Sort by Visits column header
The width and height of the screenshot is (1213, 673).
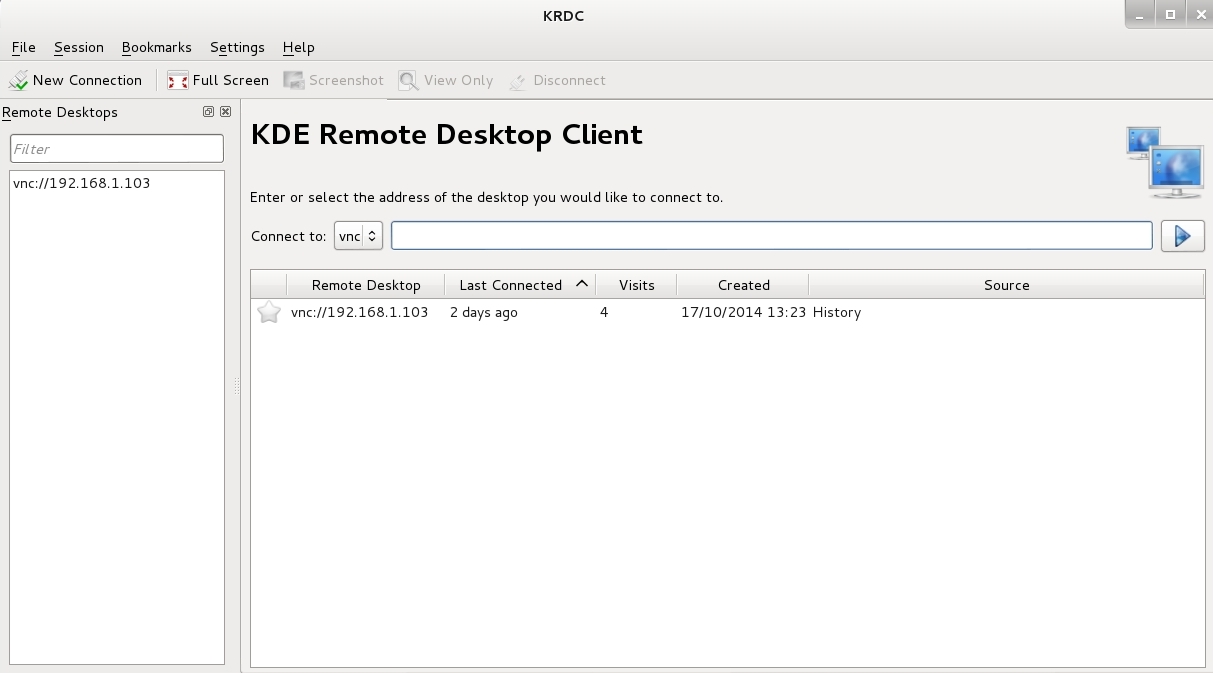point(636,285)
